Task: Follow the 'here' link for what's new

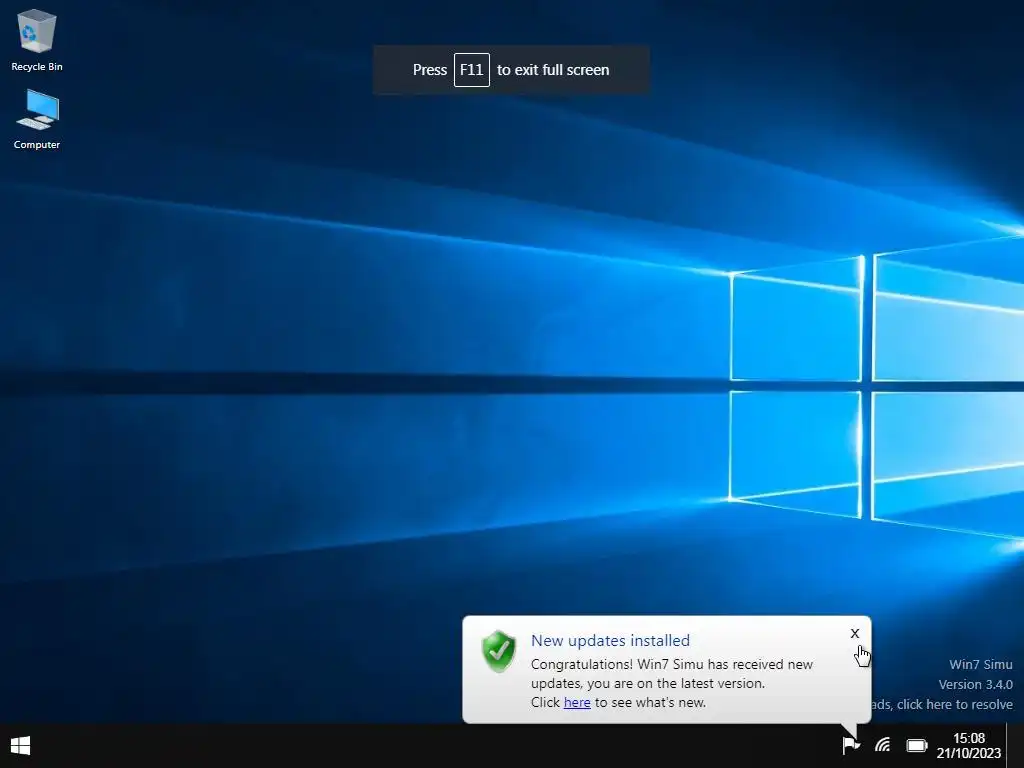Action: pyautogui.click(x=577, y=703)
